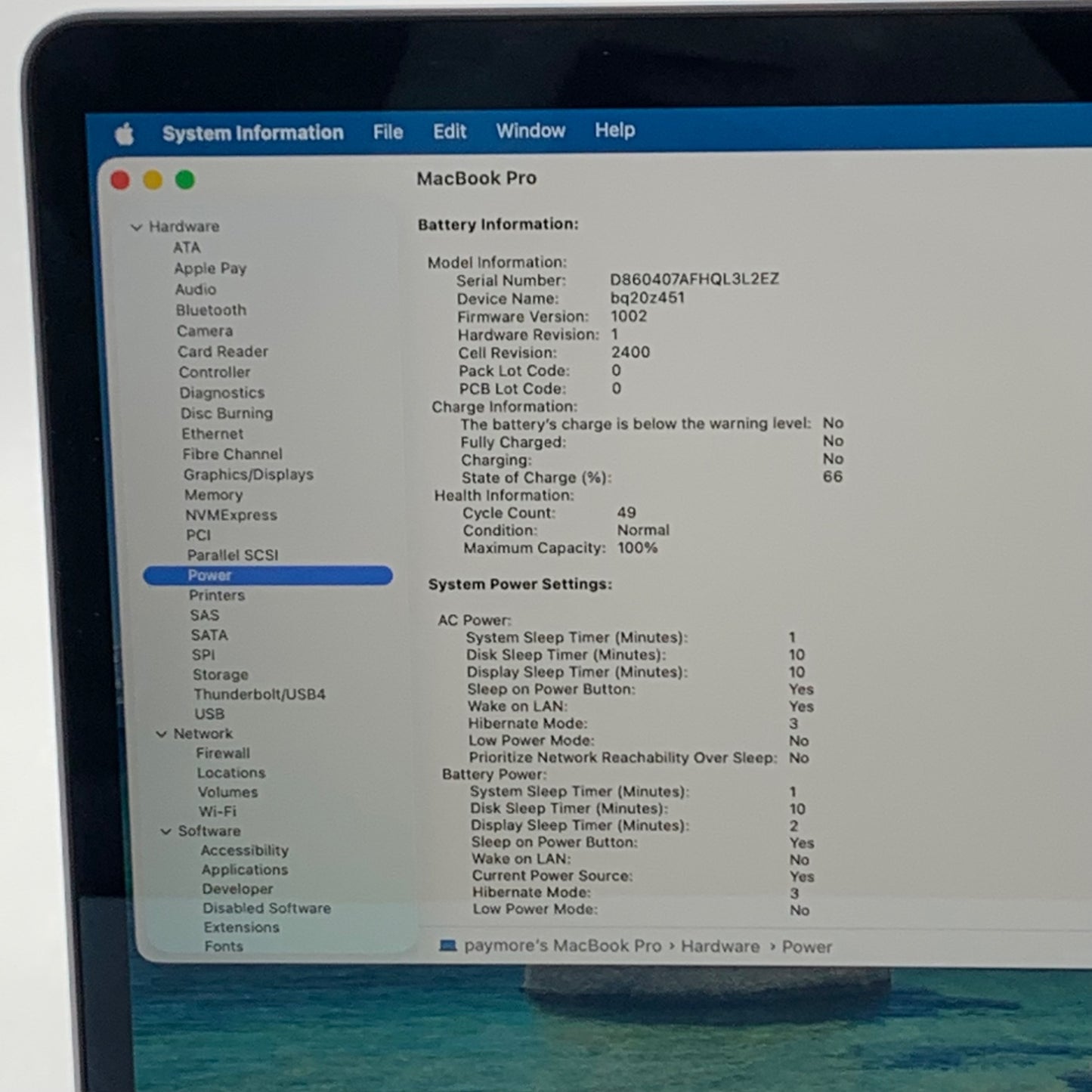Select SPI in the sidebar
Viewport: 1092px width, 1092px height.
pyautogui.click(x=203, y=655)
